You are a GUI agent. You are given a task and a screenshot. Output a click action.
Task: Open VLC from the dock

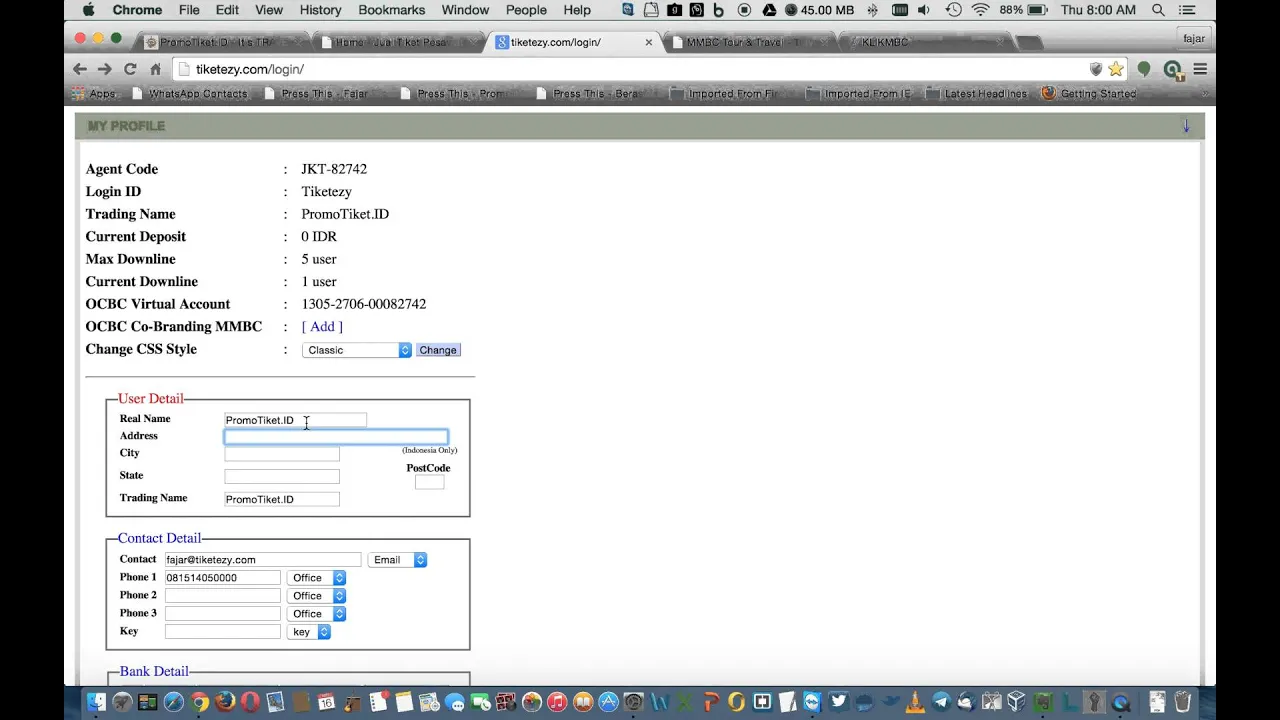915,702
